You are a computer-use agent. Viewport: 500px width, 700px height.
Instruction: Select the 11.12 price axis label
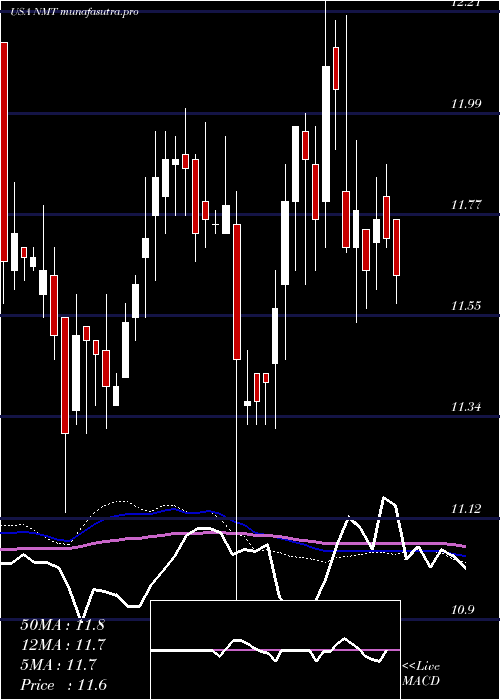coord(466,508)
